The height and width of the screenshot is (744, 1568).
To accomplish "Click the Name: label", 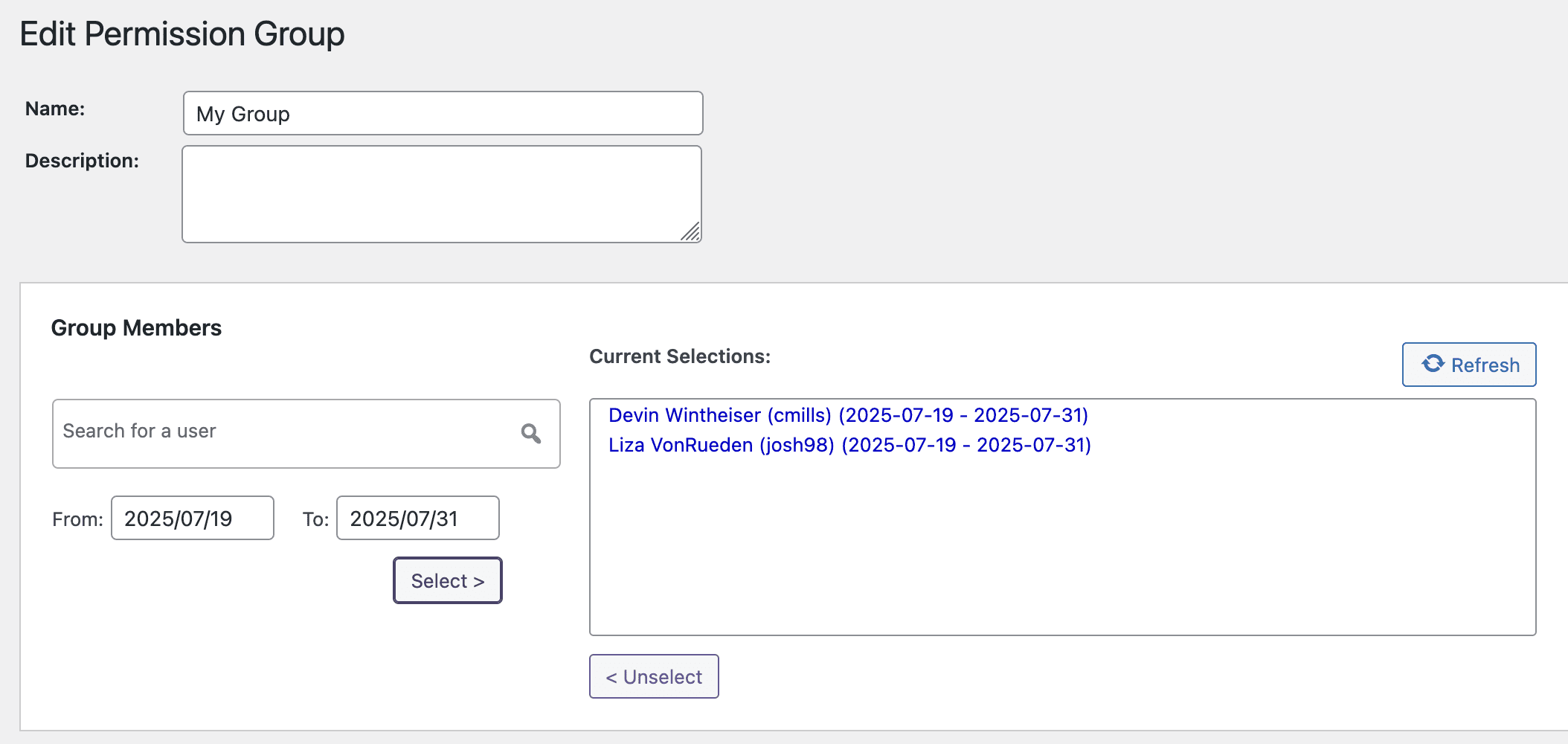I will (55, 109).
